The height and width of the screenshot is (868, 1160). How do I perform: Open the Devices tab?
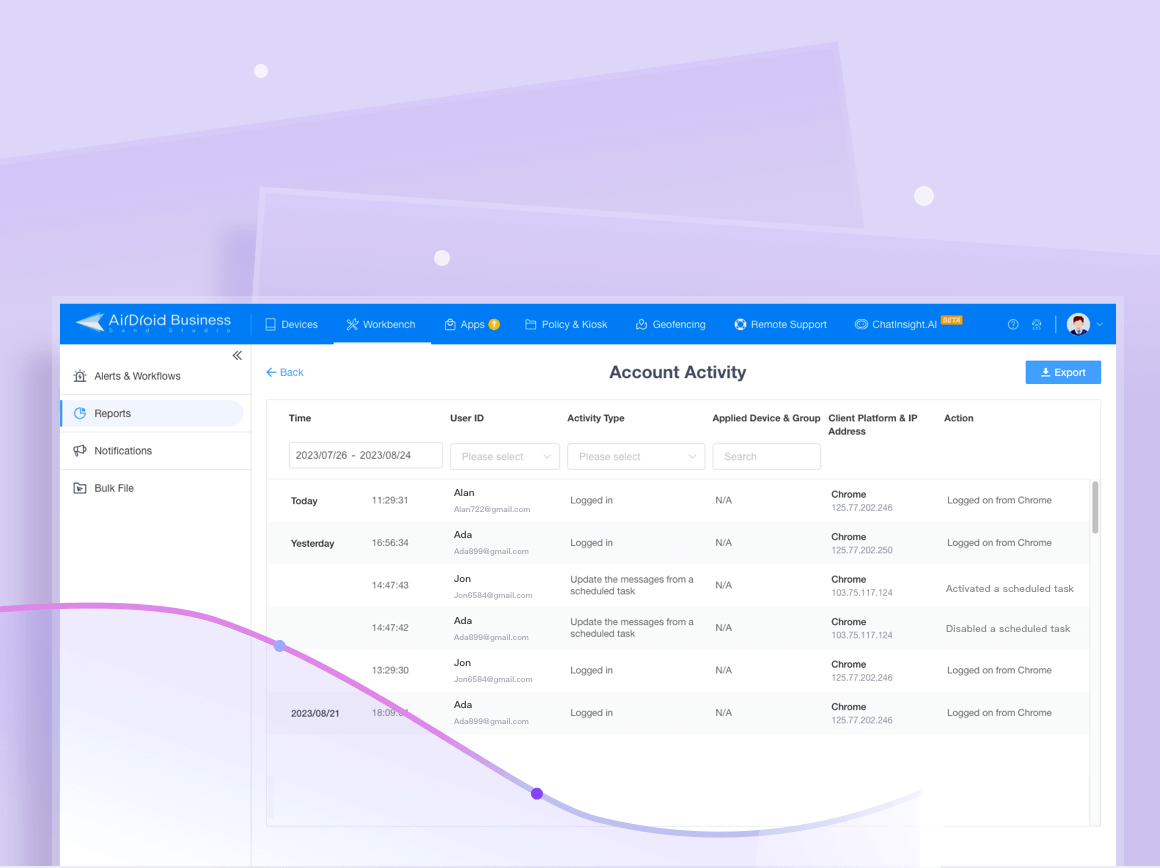click(x=291, y=324)
